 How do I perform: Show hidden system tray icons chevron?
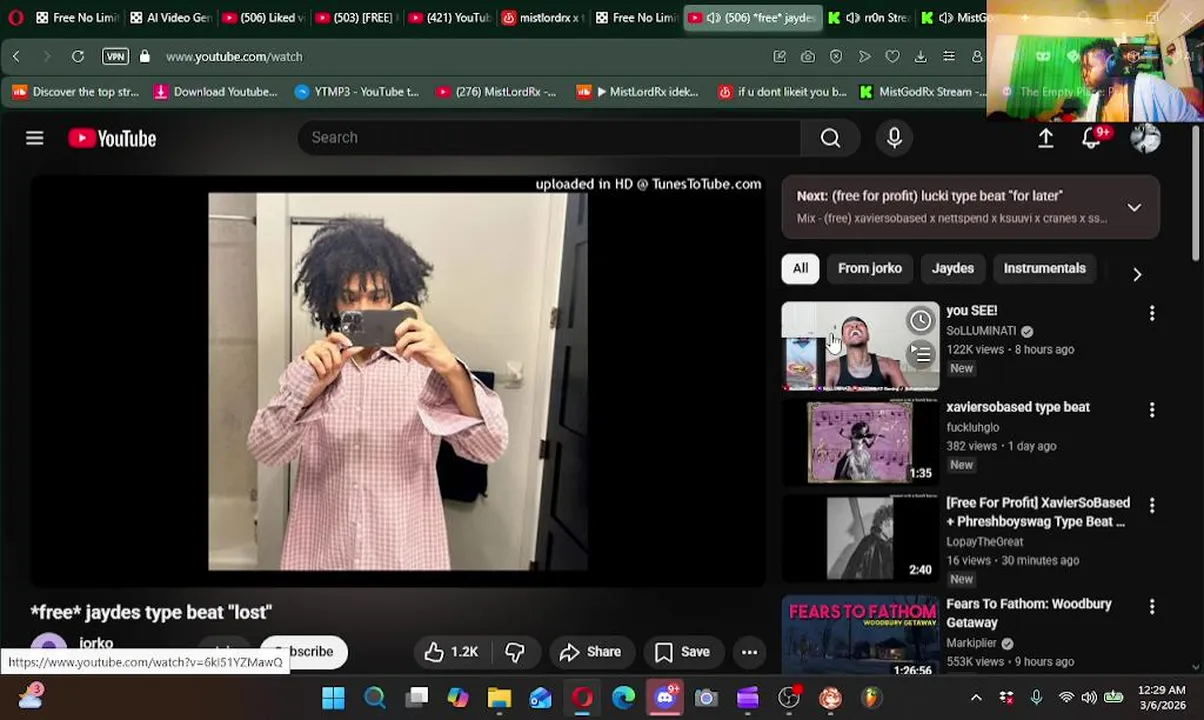pos(976,697)
